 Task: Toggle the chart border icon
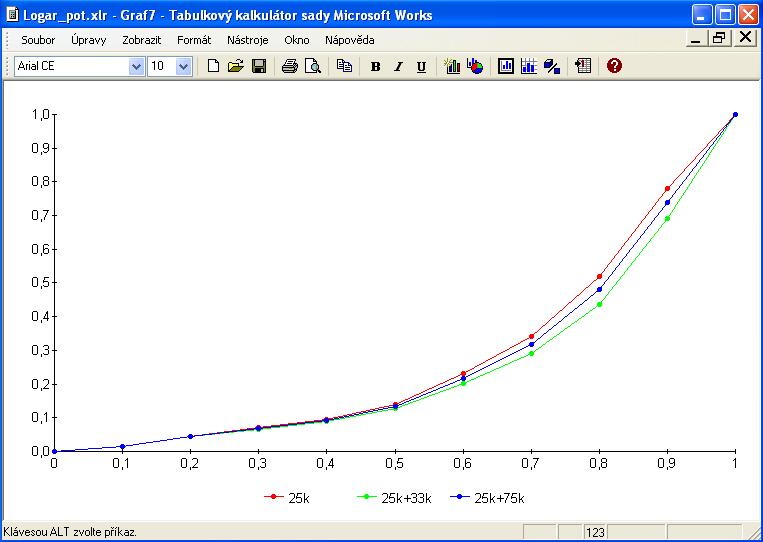click(506, 66)
